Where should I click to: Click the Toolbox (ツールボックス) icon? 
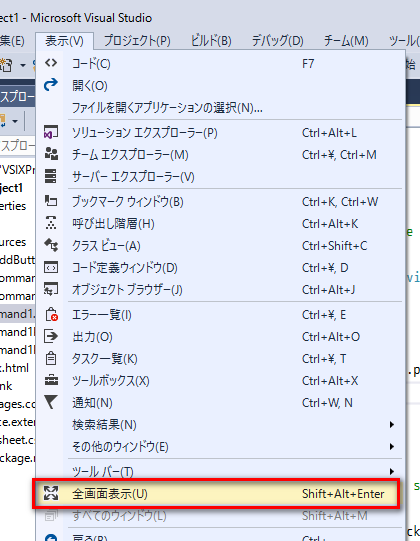pos(51,380)
